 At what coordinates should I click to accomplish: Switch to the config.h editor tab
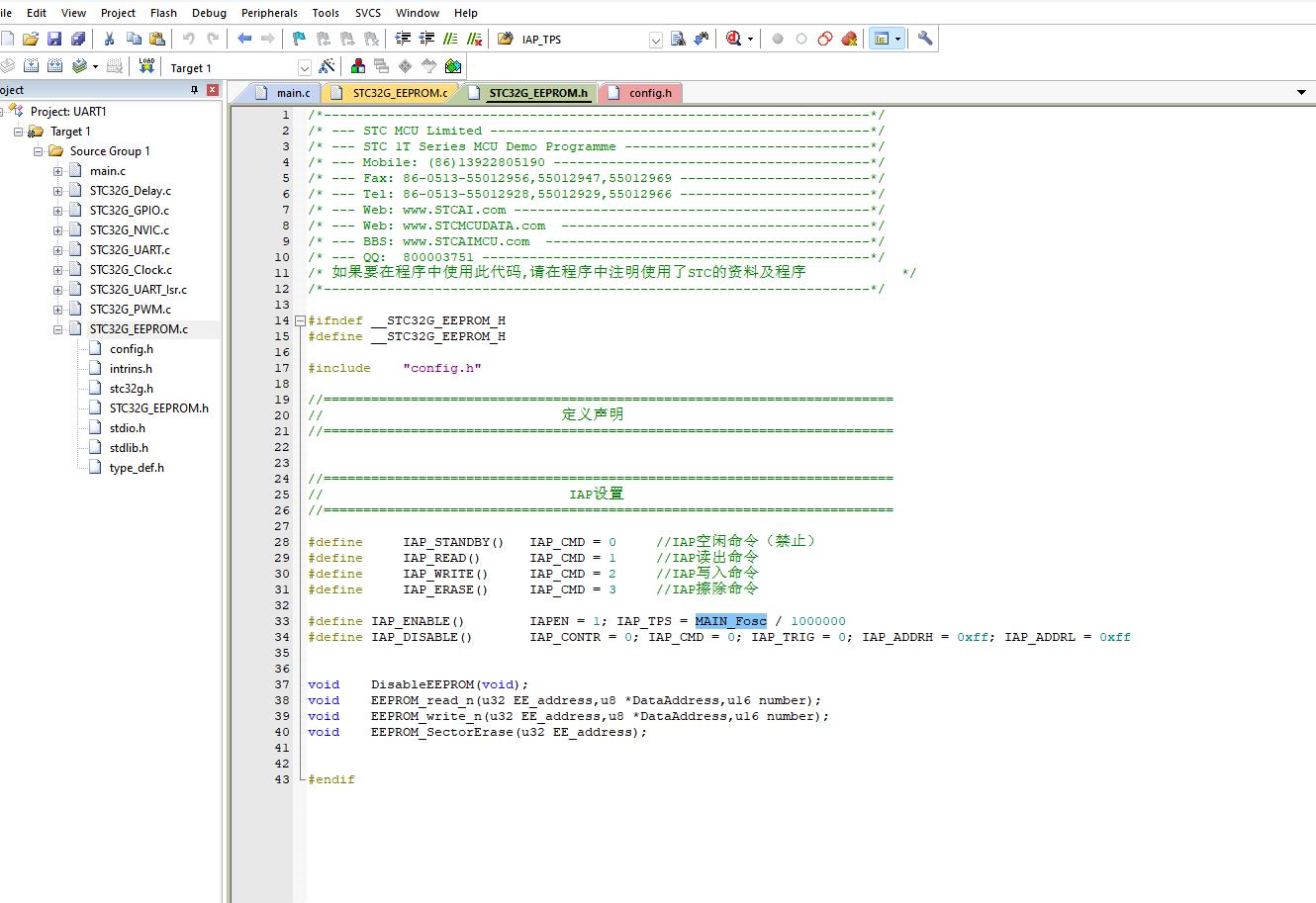pos(641,93)
